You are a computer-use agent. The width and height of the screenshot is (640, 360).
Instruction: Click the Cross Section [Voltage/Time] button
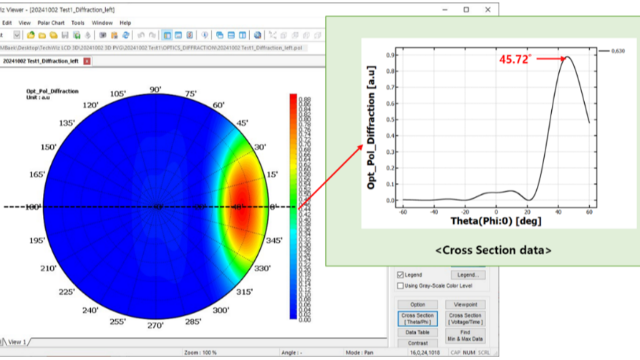[x=465, y=319]
